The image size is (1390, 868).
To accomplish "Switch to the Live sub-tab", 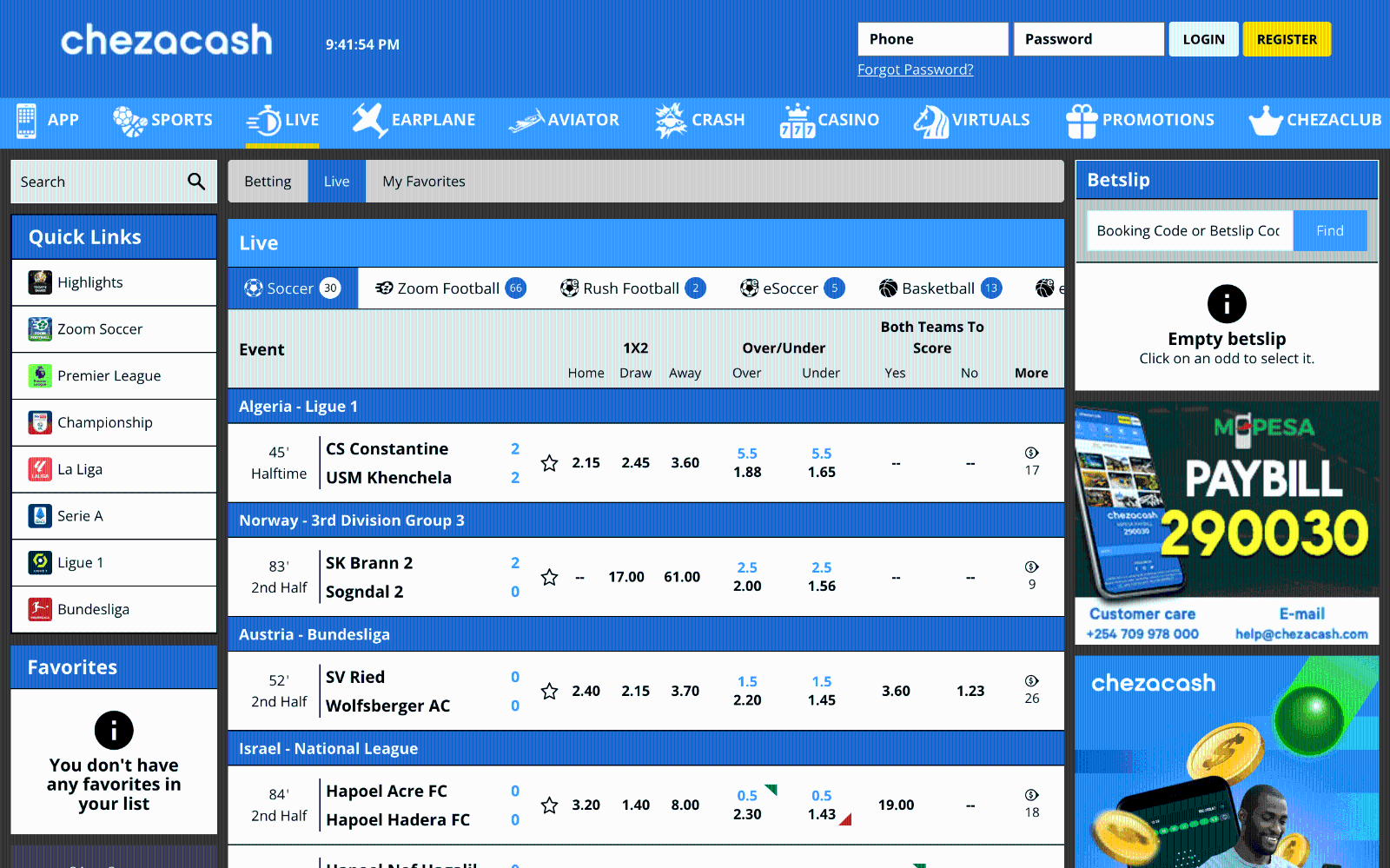I will pos(337,182).
